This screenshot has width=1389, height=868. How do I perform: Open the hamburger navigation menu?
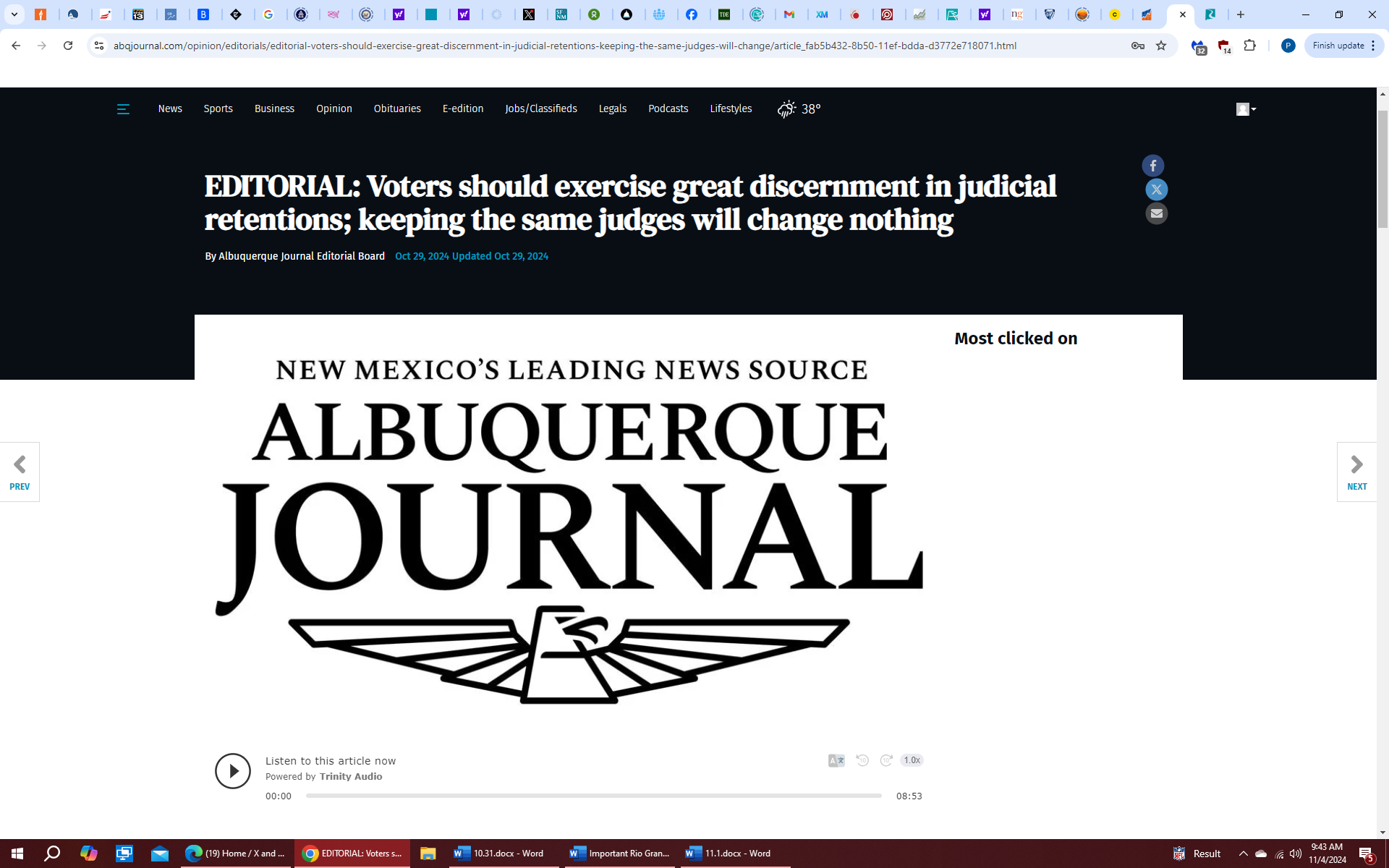(x=123, y=109)
